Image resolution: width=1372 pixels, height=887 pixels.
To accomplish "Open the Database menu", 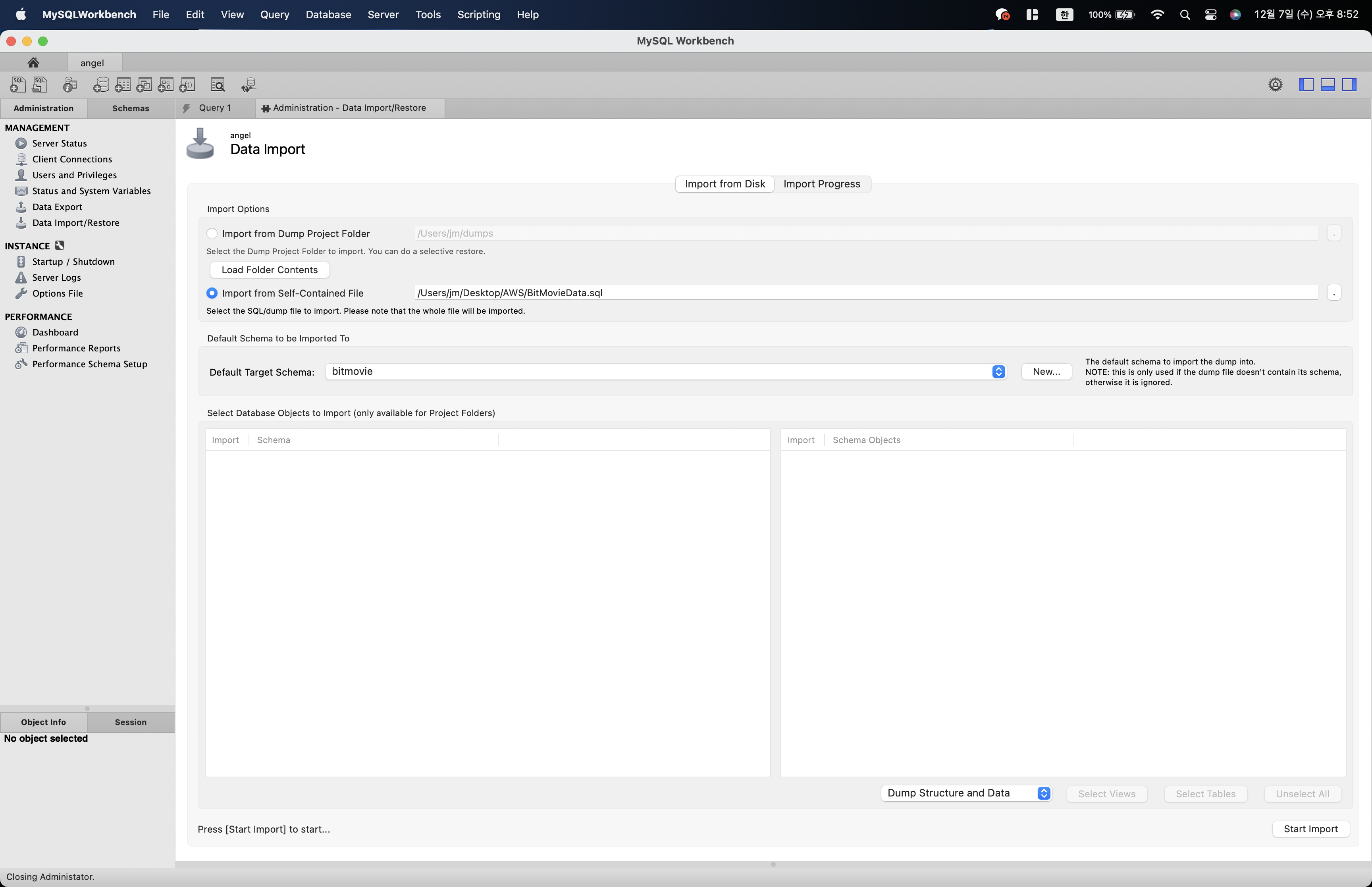I will [x=328, y=14].
